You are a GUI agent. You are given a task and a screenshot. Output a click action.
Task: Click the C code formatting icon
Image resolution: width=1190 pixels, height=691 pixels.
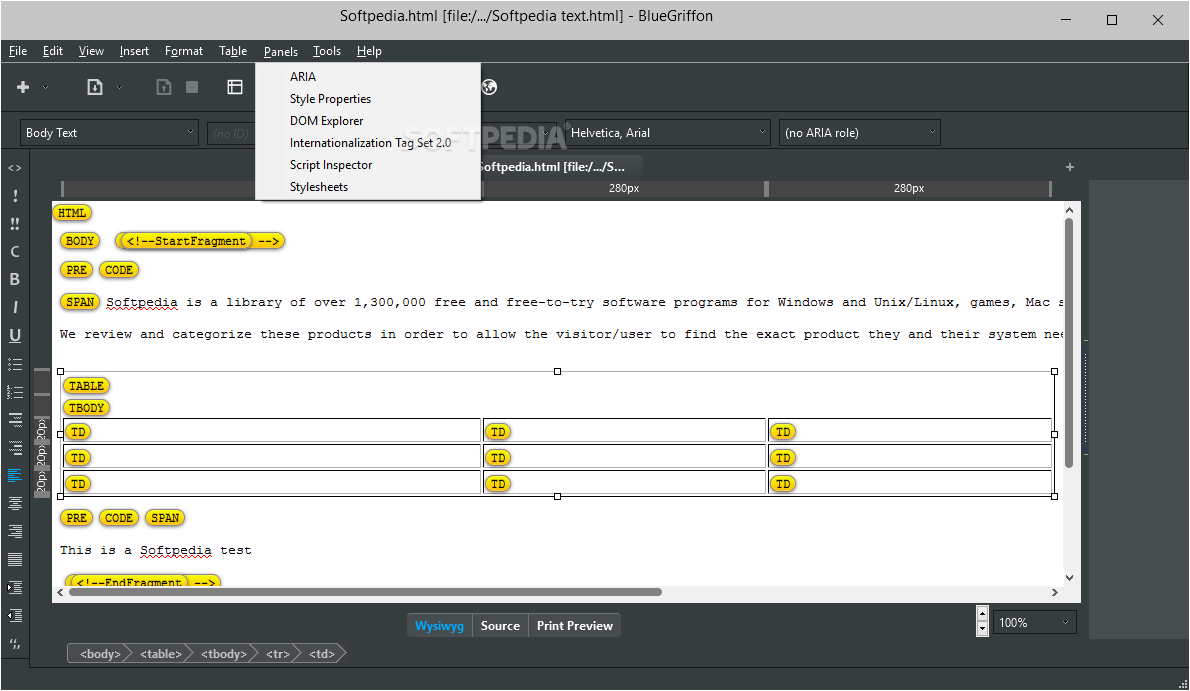coord(14,251)
